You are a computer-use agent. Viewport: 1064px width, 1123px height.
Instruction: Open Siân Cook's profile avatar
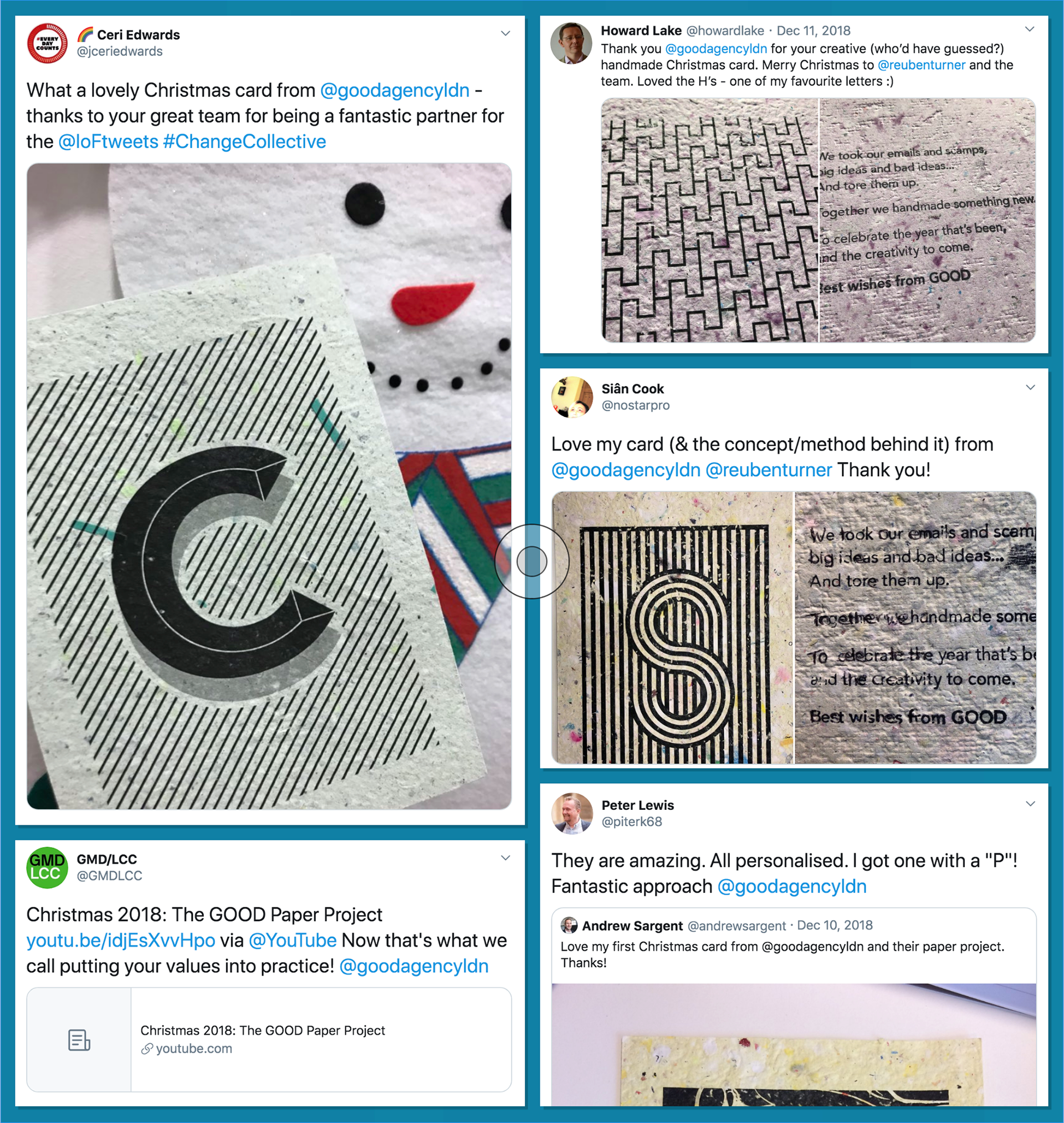(x=572, y=397)
